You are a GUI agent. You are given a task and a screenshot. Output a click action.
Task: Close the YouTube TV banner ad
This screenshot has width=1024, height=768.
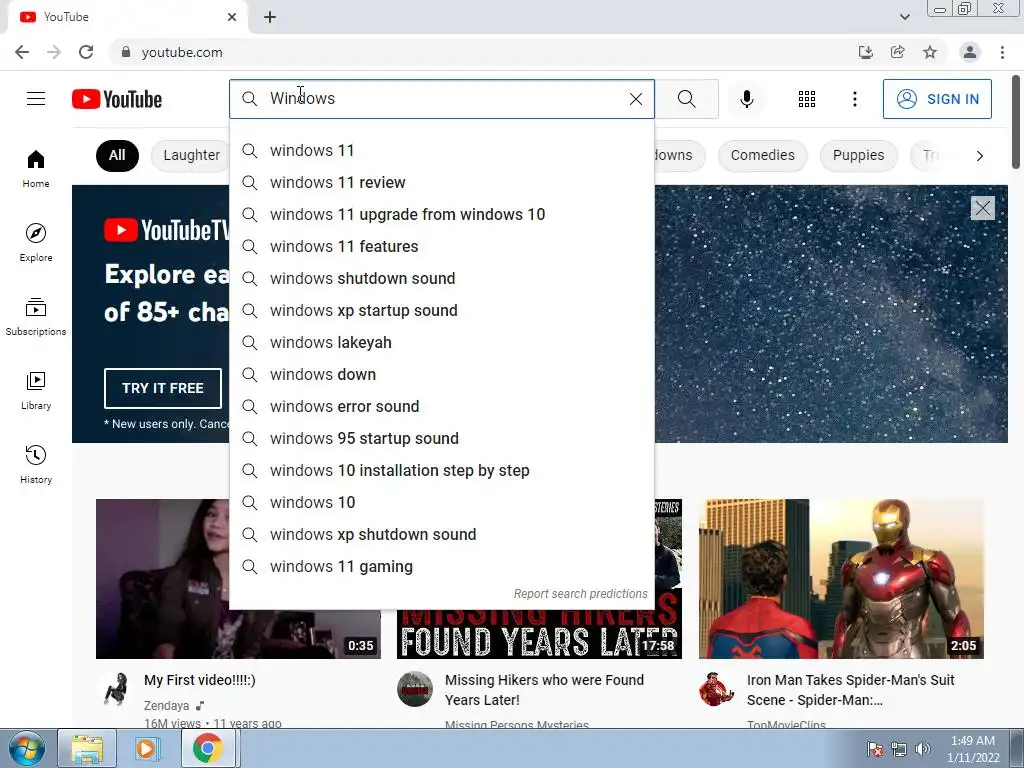click(982, 208)
